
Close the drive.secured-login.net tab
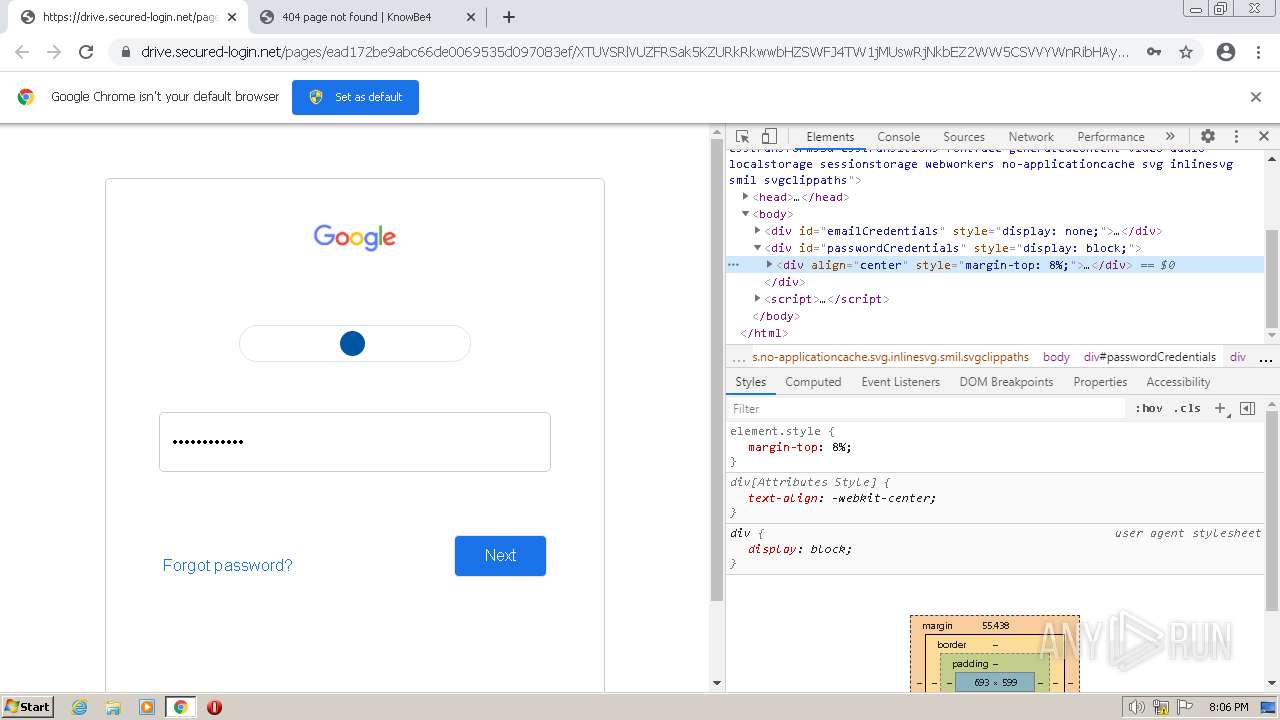(231, 17)
